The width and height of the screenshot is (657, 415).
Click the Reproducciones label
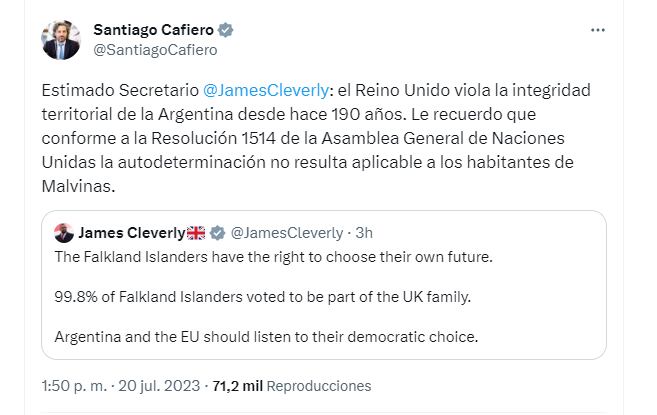[x=319, y=385]
